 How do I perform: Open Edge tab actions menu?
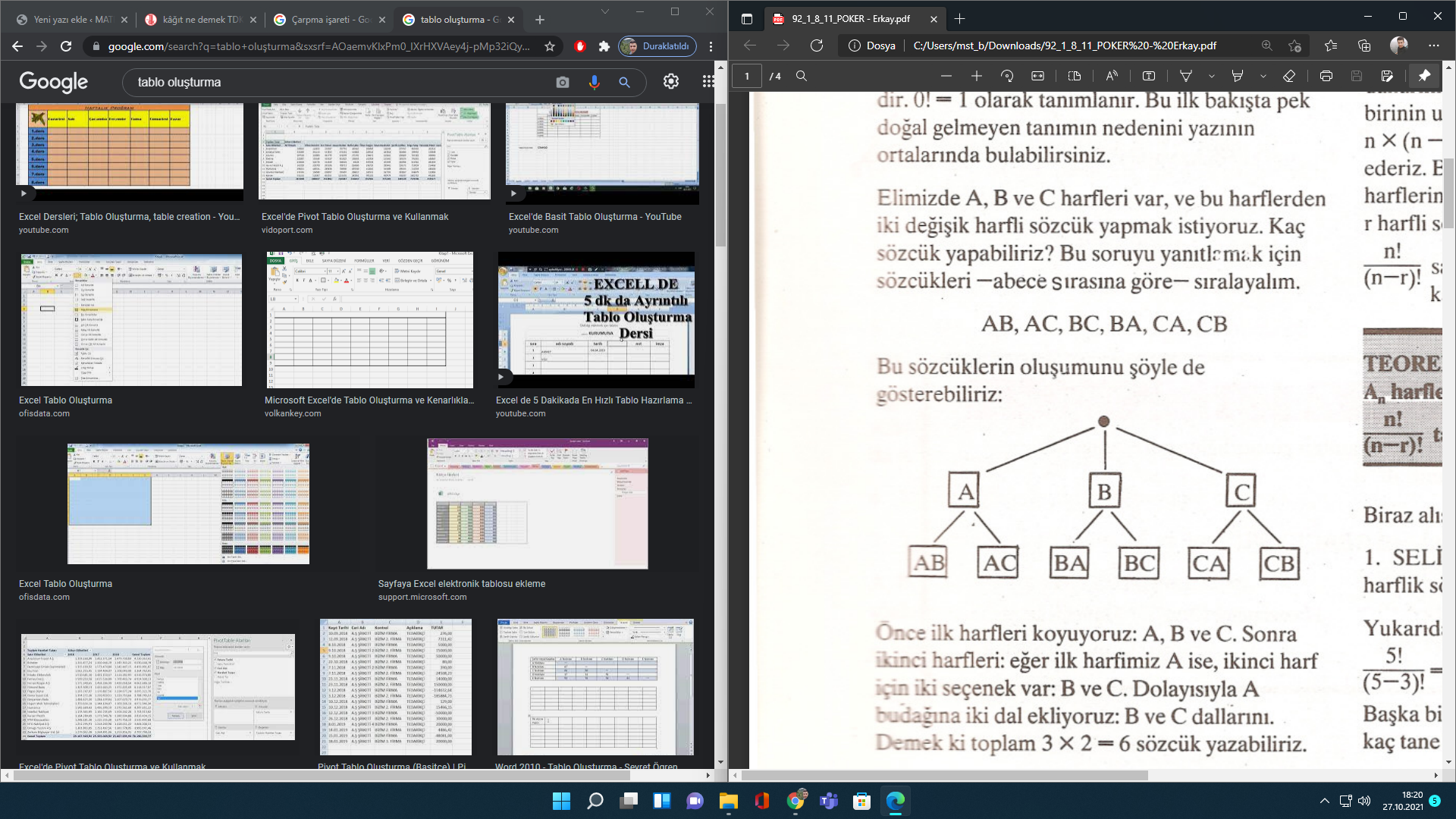point(746,19)
